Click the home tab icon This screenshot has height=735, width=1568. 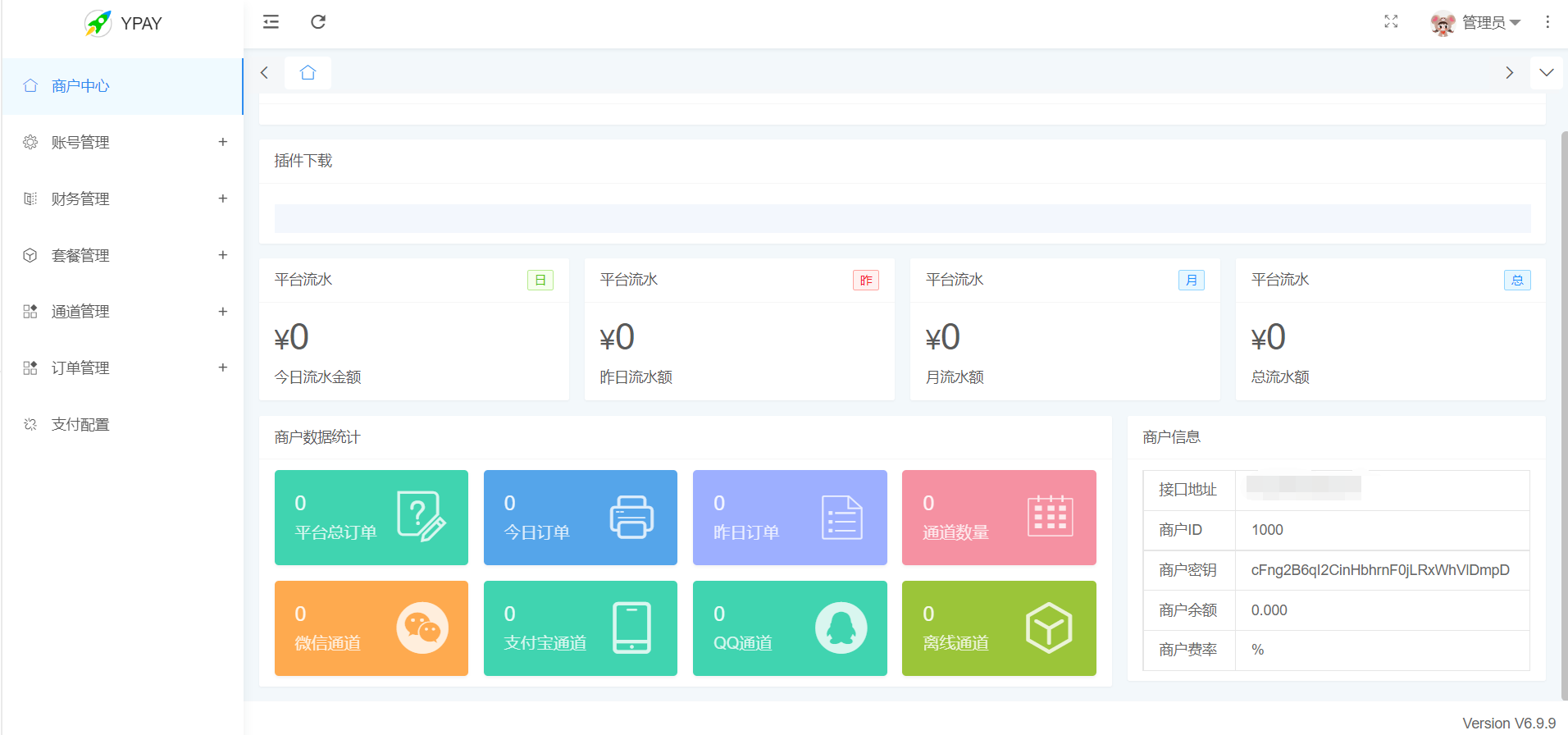pyautogui.click(x=308, y=73)
